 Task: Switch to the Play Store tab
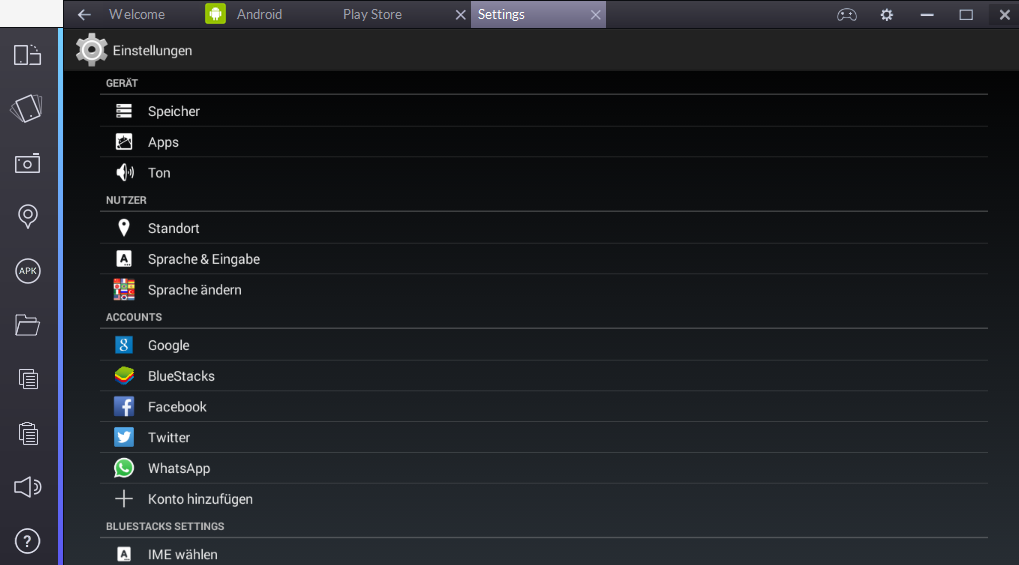click(x=372, y=14)
